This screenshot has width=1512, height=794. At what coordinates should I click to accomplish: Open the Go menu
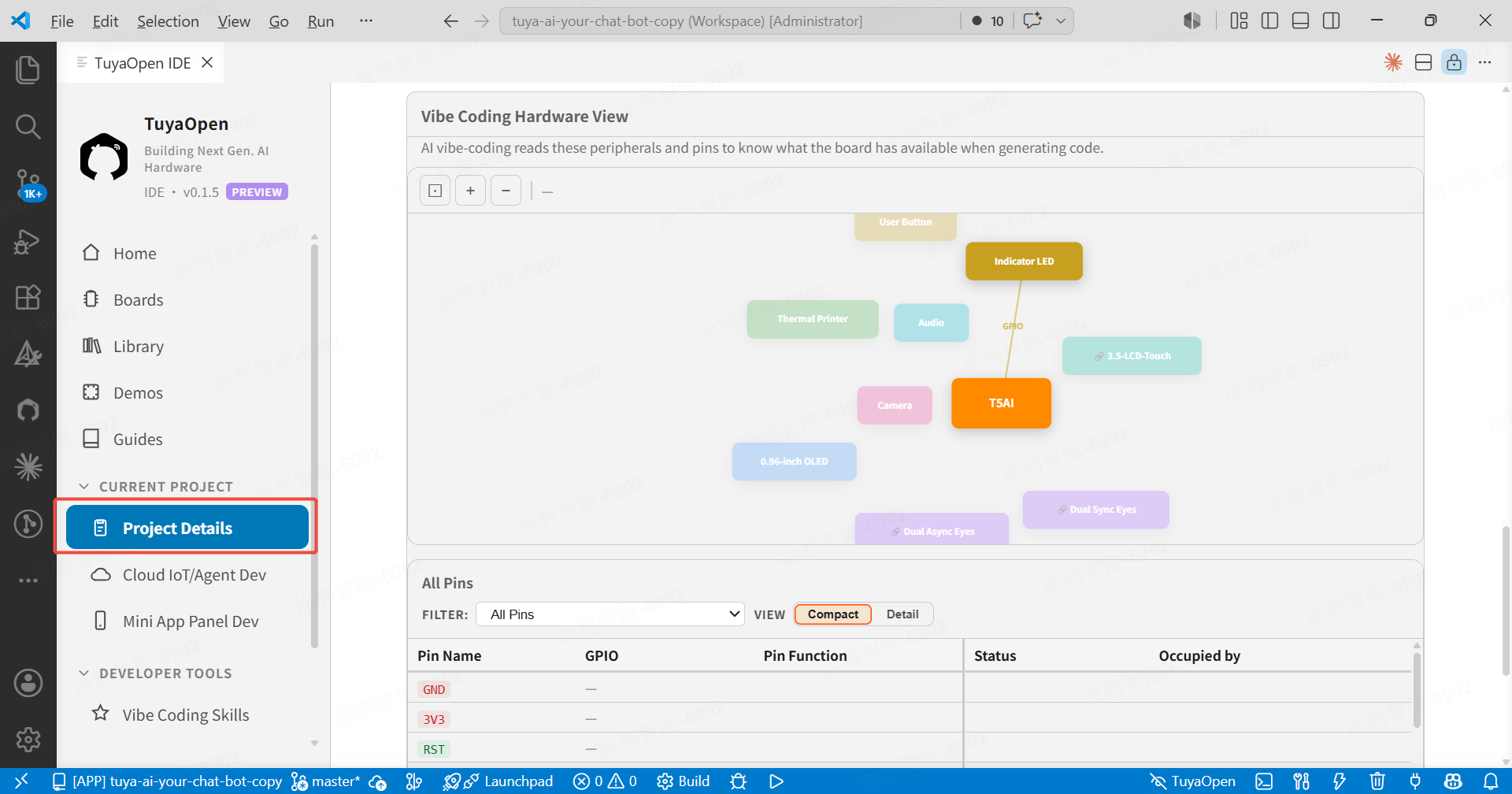click(279, 20)
